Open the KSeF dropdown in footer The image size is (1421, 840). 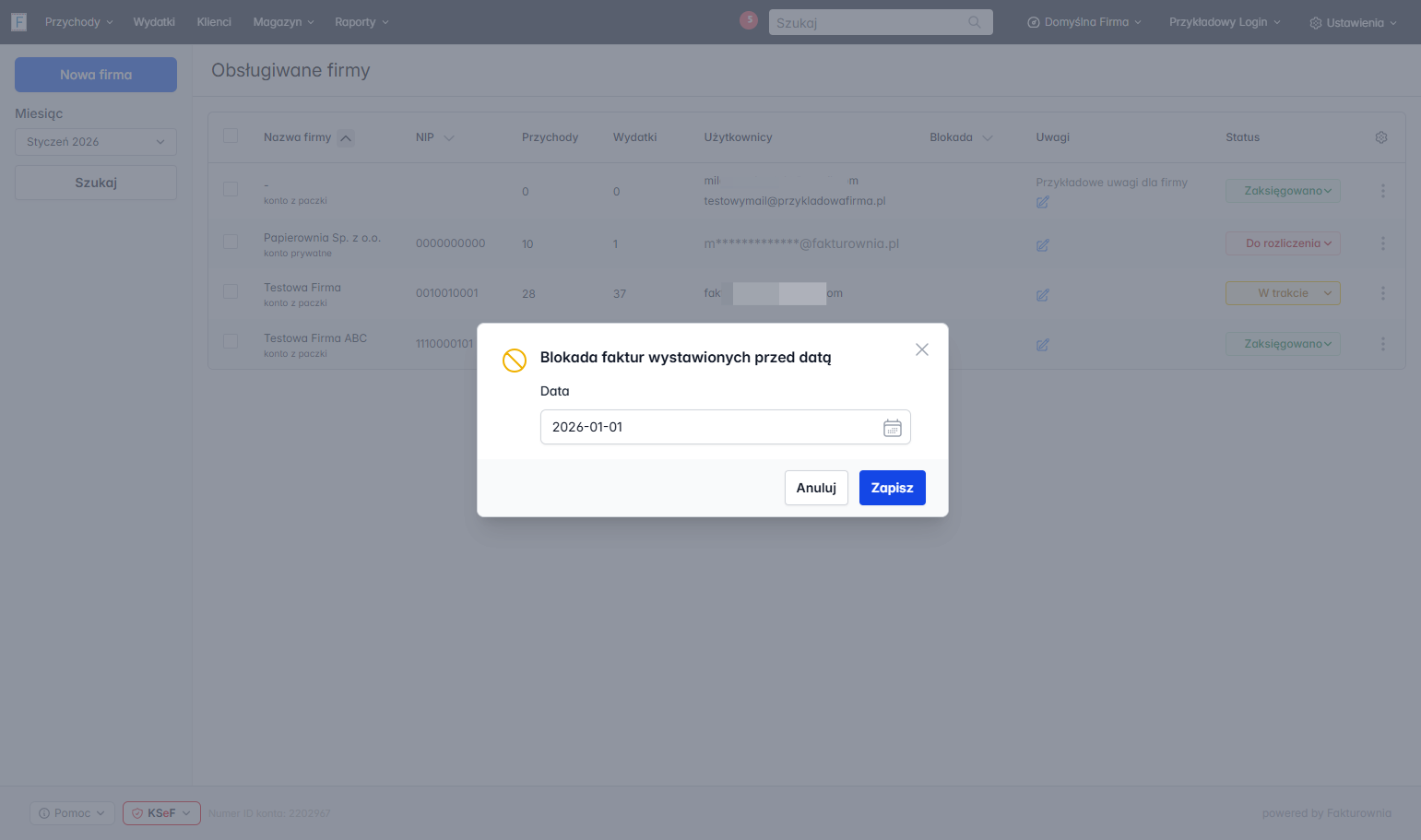(x=161, y=813)
